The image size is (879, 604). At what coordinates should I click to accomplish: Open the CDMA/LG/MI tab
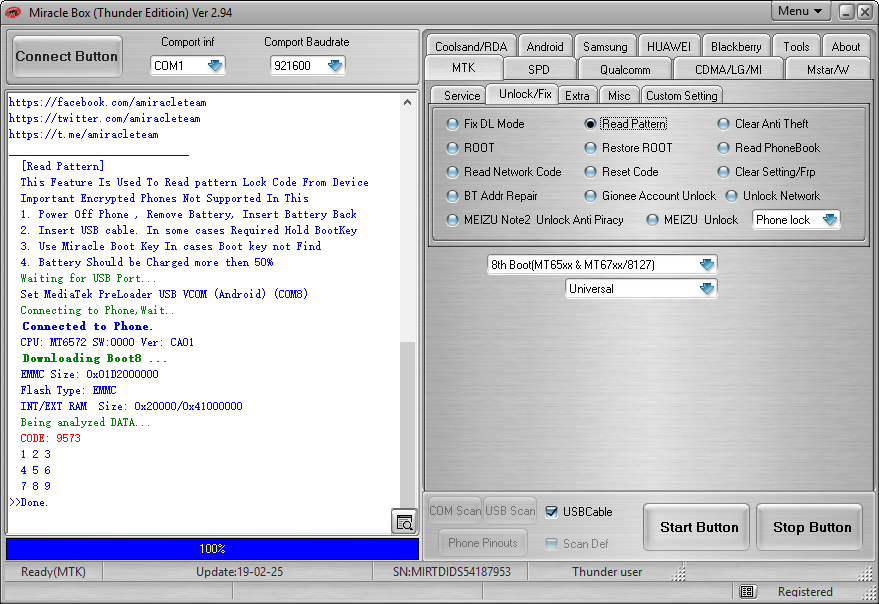click(x=728, y=70)
